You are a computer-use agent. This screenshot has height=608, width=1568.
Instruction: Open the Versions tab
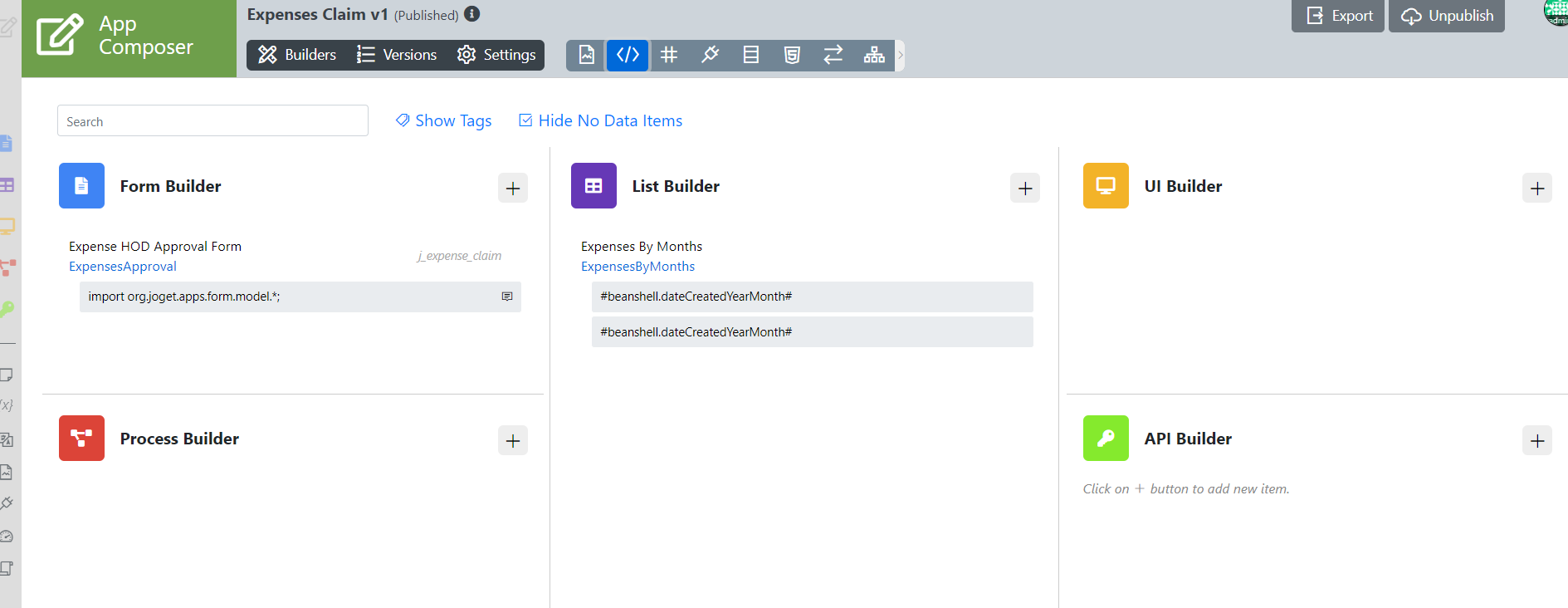397,55
